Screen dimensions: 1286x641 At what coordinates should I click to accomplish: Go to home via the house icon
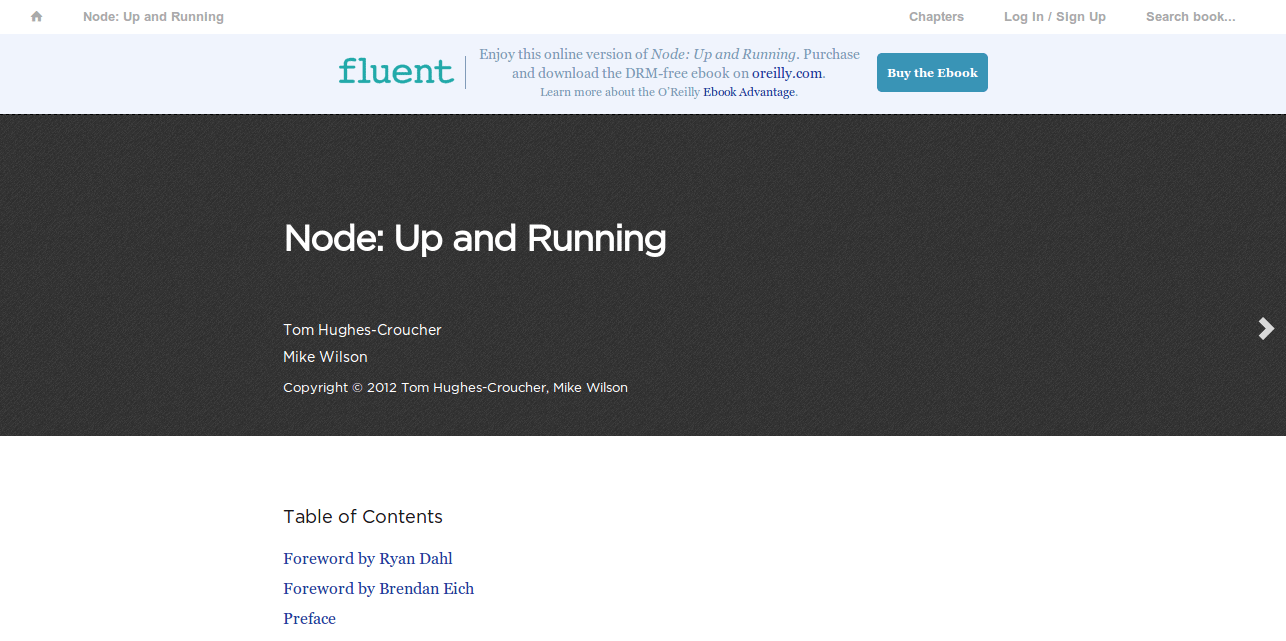pyautogui.click(x=37, y=17)
